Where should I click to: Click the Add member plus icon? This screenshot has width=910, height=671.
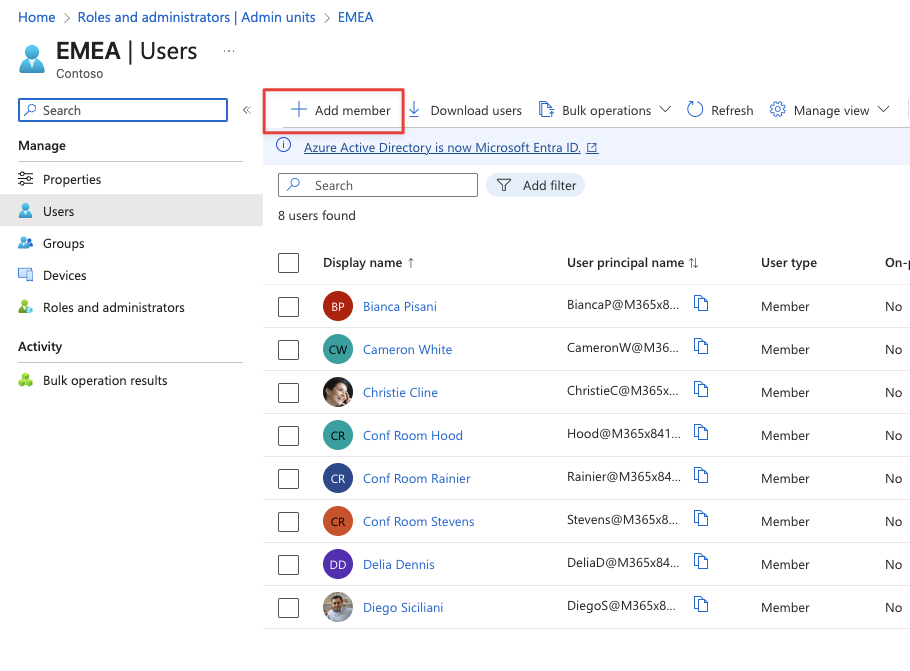[298, 110]
